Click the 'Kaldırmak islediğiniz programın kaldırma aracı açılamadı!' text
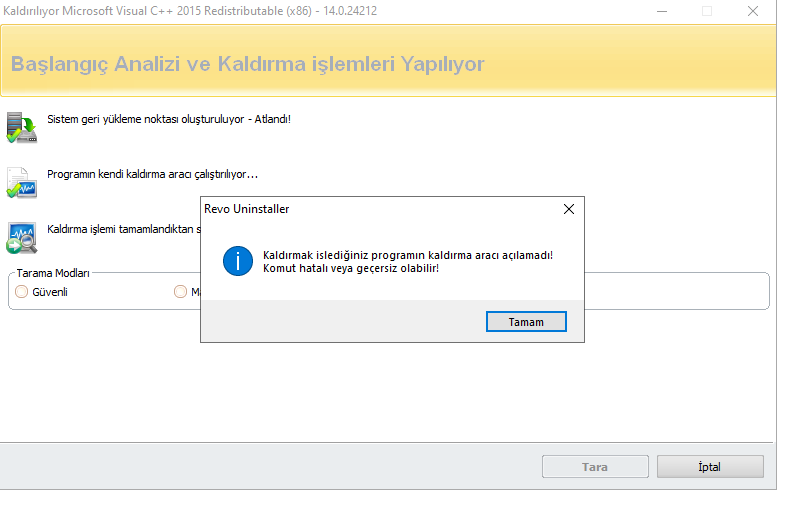The height and width of the screenshot is (520, 805). (408, 255)
